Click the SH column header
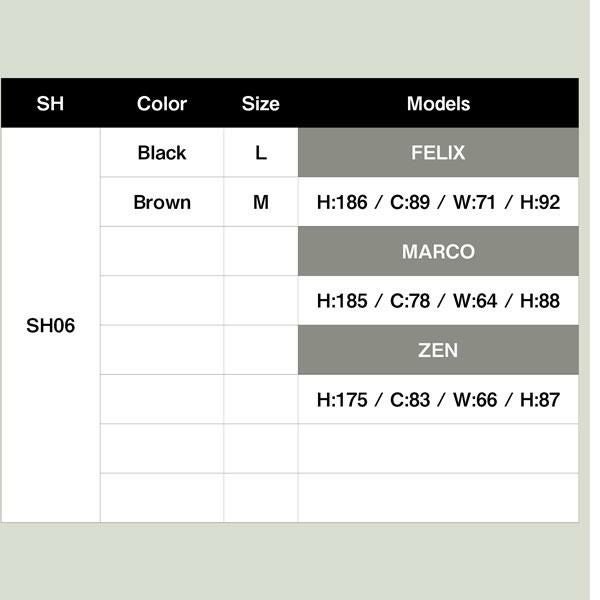 (50, 104)
